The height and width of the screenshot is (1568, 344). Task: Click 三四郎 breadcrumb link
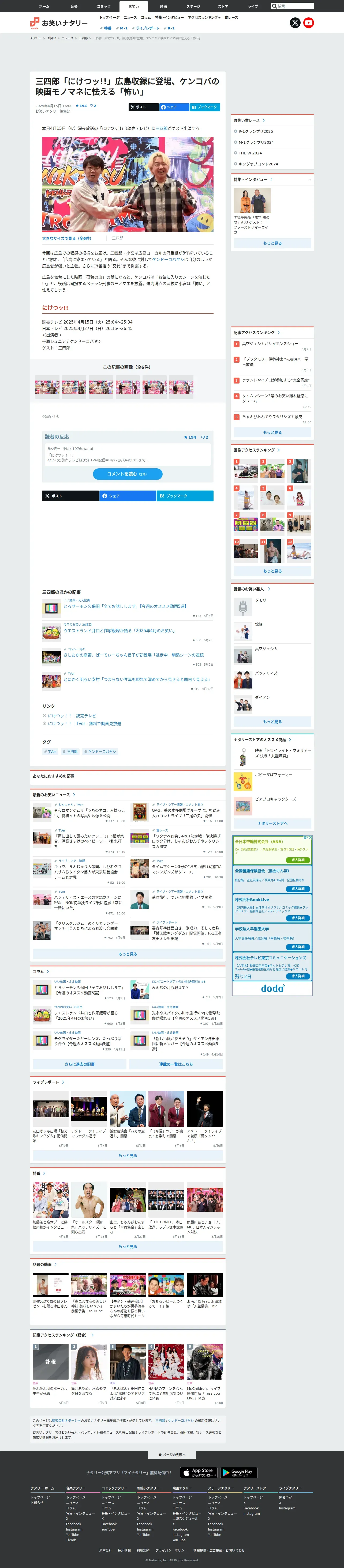click(83, 38)
